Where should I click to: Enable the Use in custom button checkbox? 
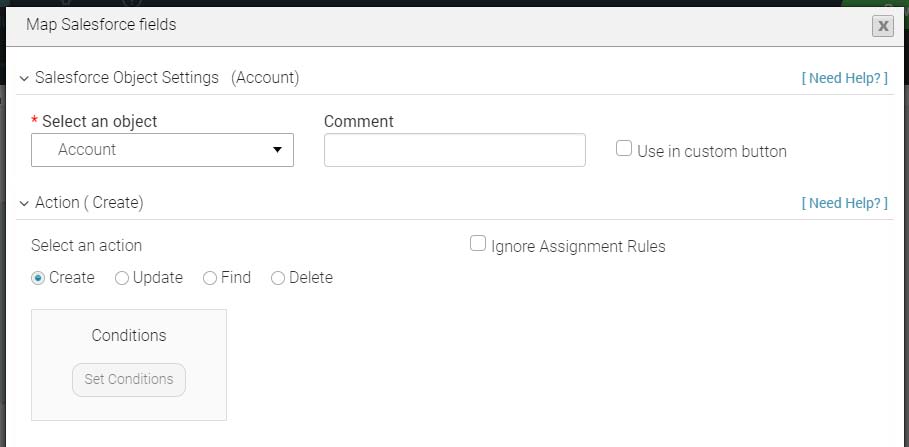tap(624, 149)
